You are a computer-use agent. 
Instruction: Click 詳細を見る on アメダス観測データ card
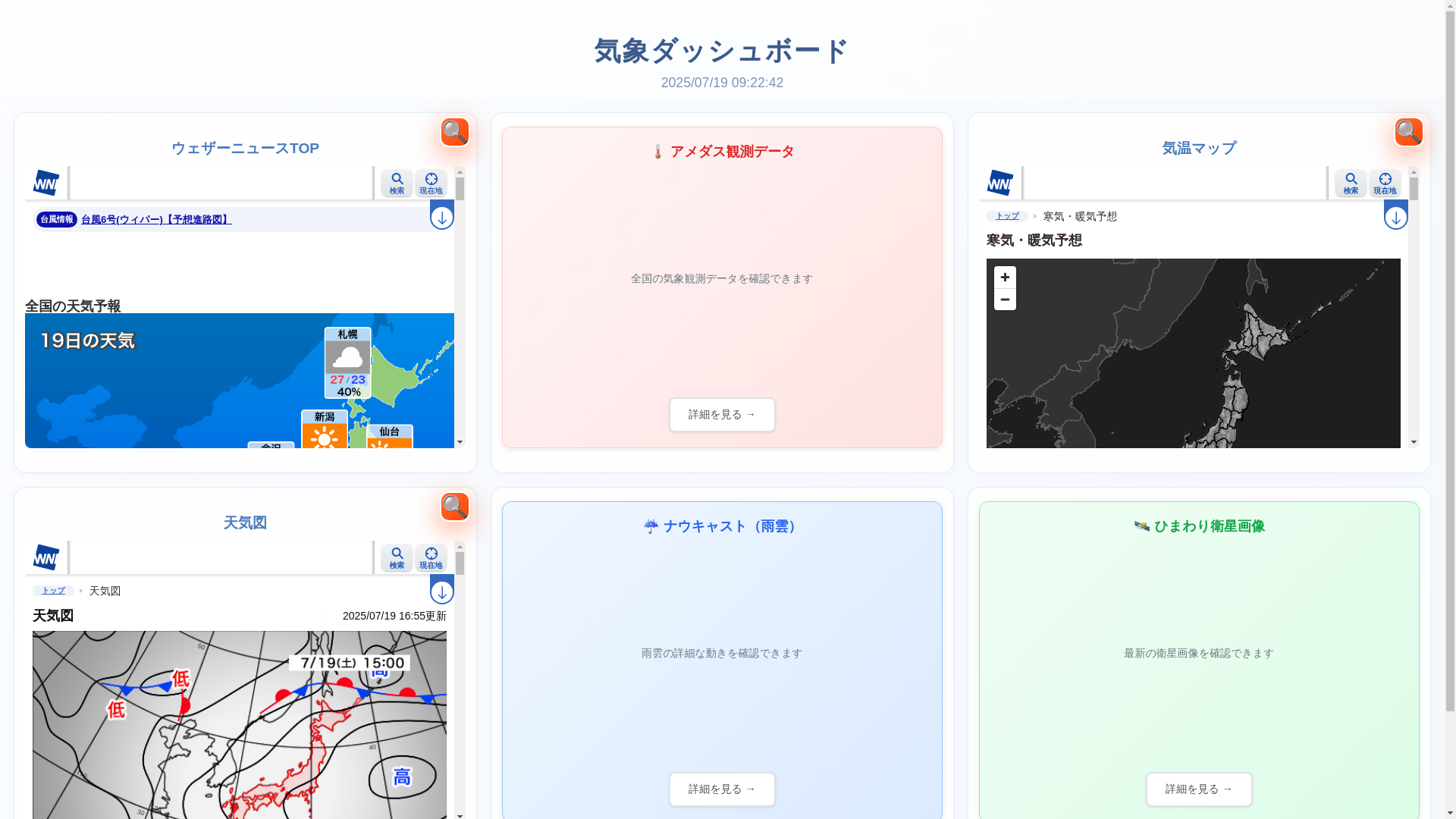coord(722,415)
